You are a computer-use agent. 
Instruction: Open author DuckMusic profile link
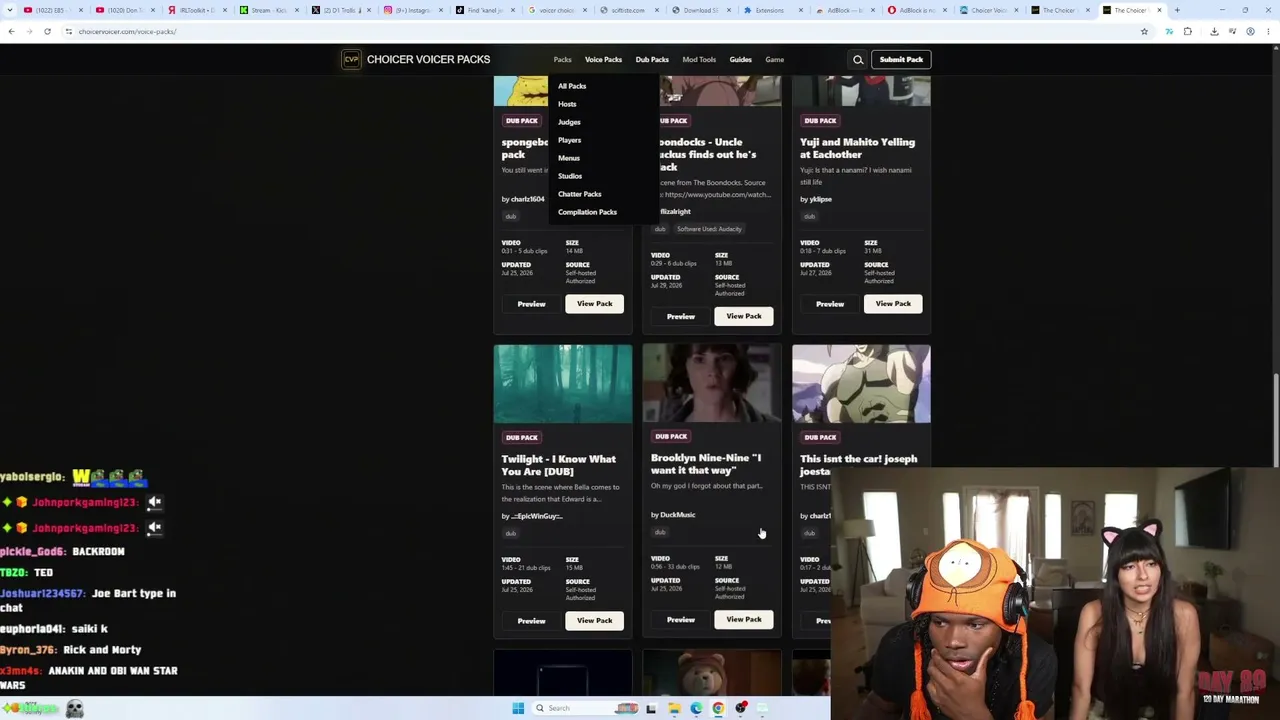[x=677, y=515]
